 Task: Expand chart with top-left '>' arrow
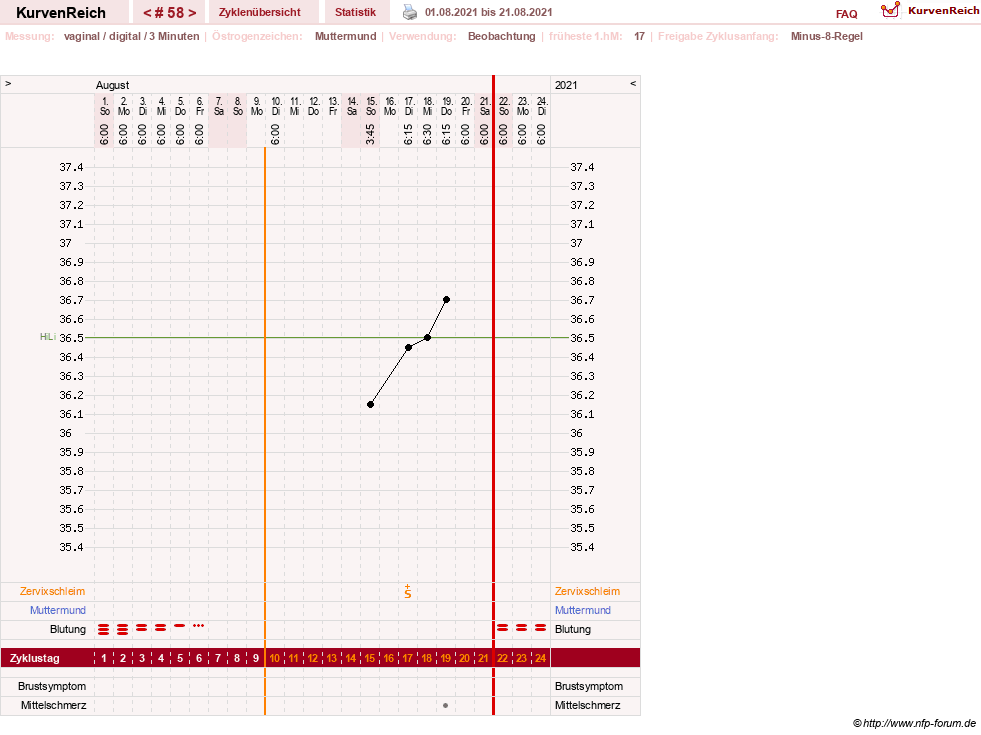pyautogui.click(x=8, y=83)
